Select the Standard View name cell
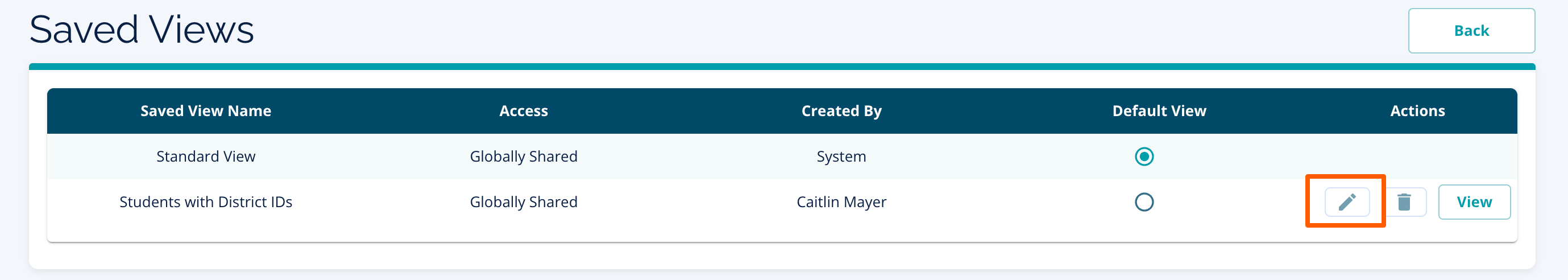1568x280 pixels. pos(206,157)
